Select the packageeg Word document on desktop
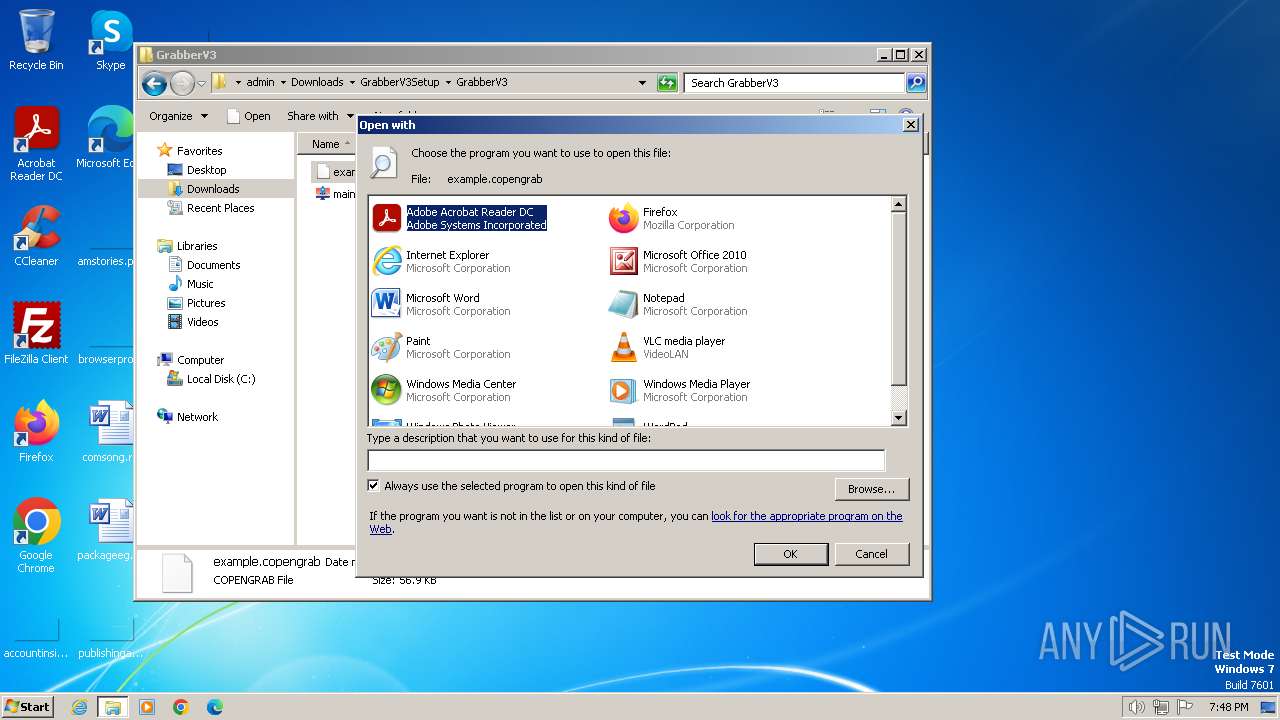This screenshot has height=720, width=1280. tap(108, 530)
